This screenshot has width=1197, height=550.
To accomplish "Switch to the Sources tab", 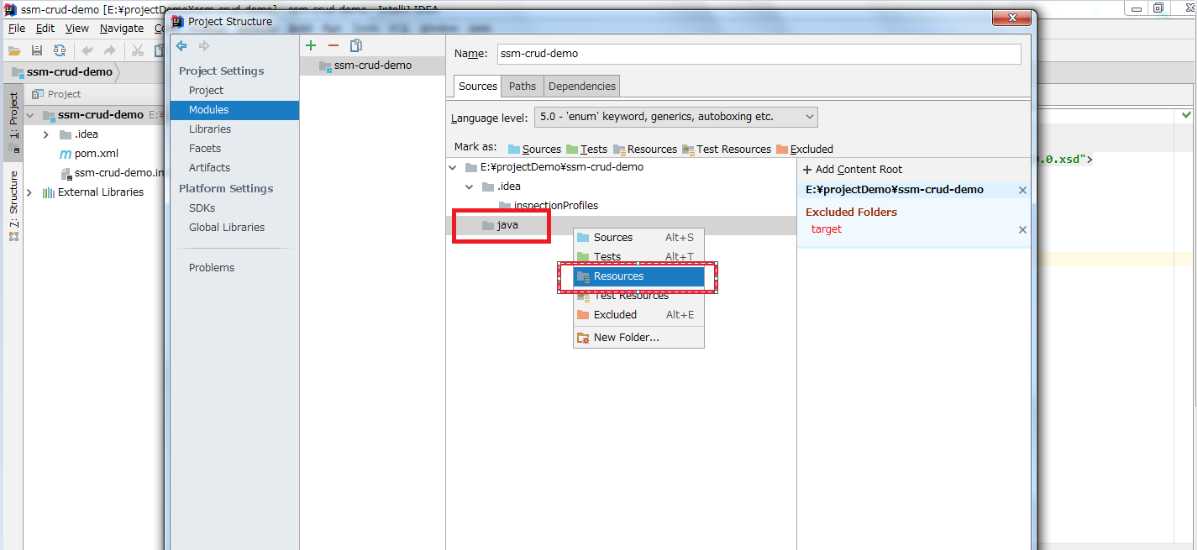I will [478, 86].
